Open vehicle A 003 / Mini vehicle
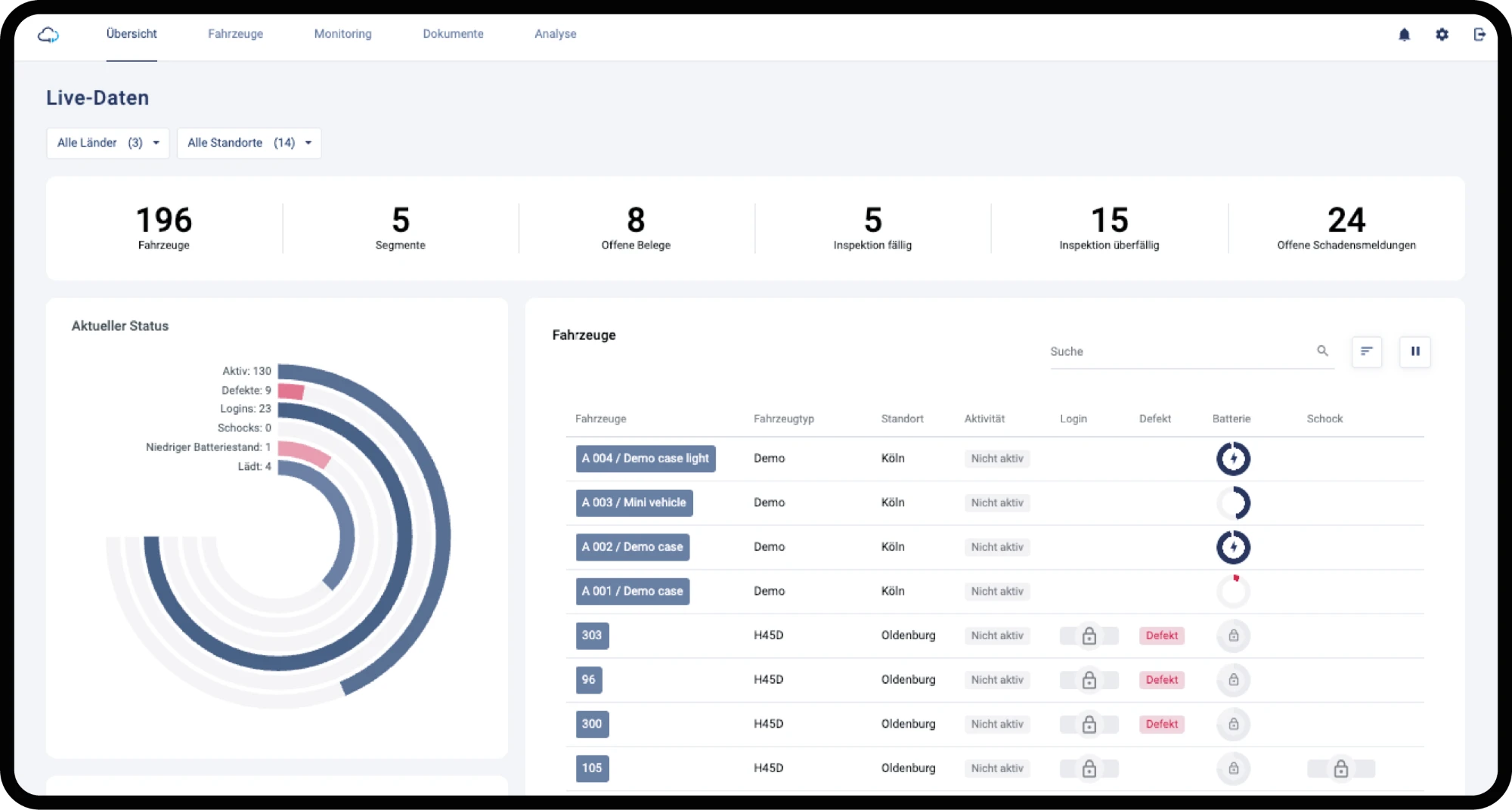 tap(634, 502)
